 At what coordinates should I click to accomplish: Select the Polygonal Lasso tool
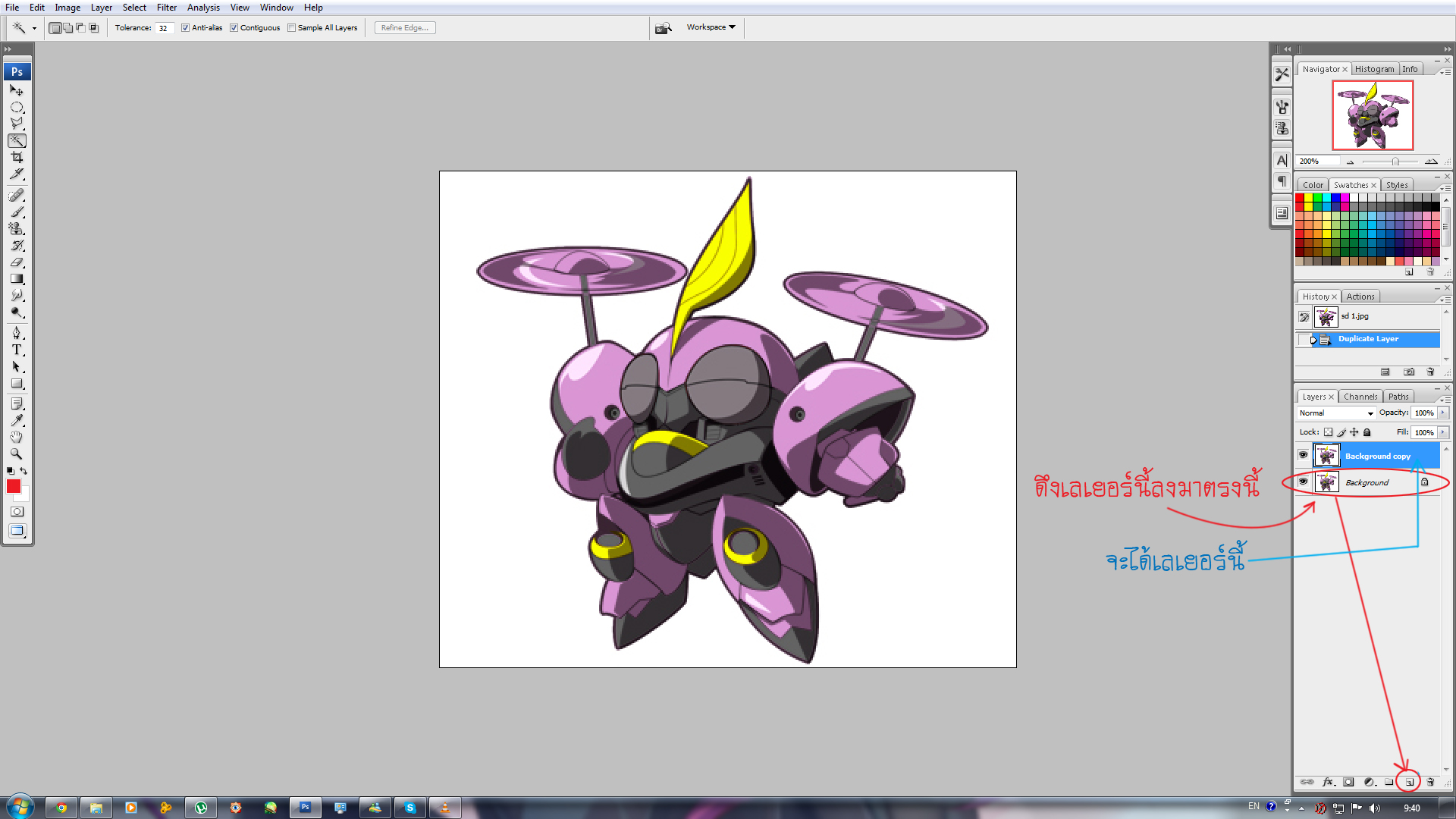[17, 124]
